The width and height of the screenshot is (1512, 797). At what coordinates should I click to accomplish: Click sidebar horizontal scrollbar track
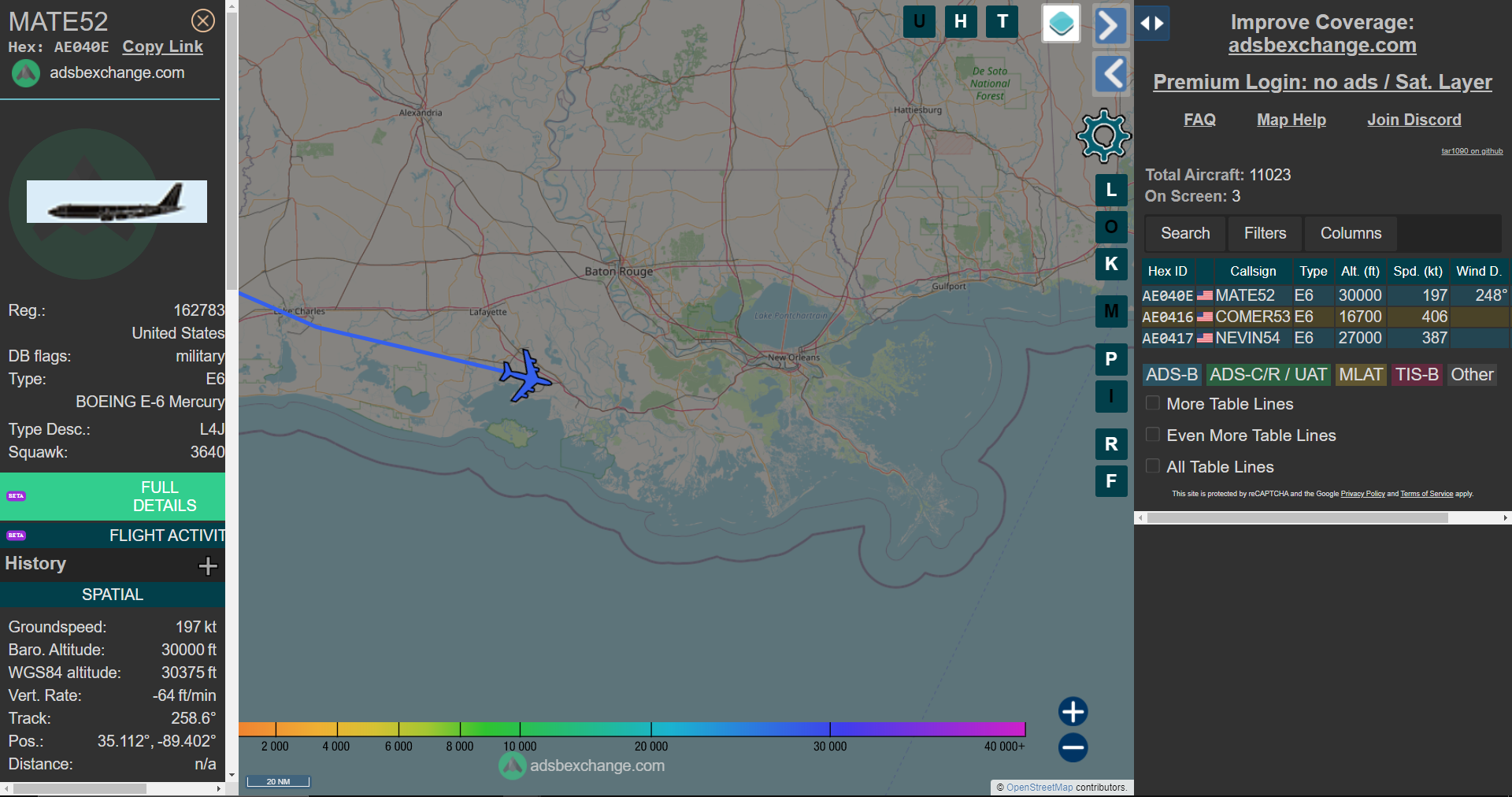coord(1323,518)
